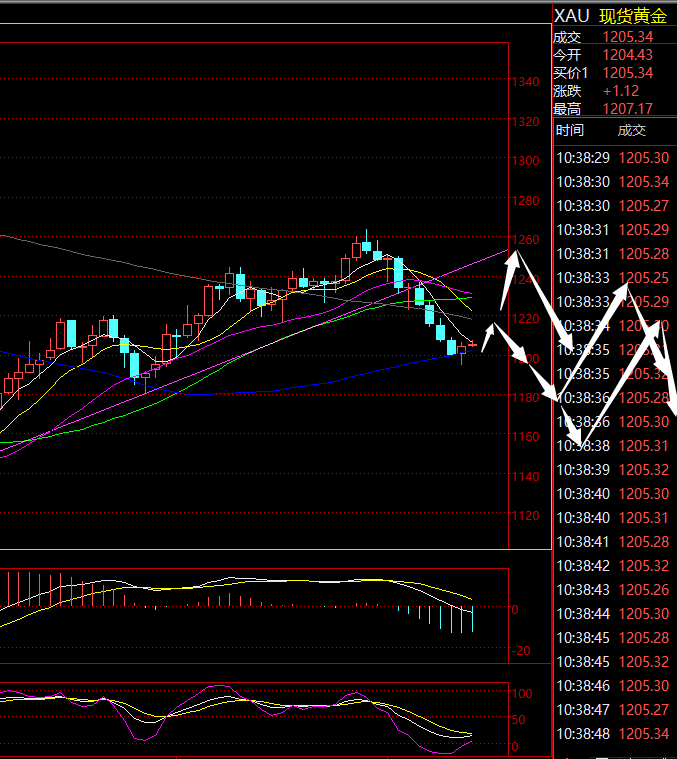Image resolution: width=677 pixels, height=759 pixels.
Task: Select the 现货黄金 instrument name
Action: pyautogui.click(x=632, y=15)
